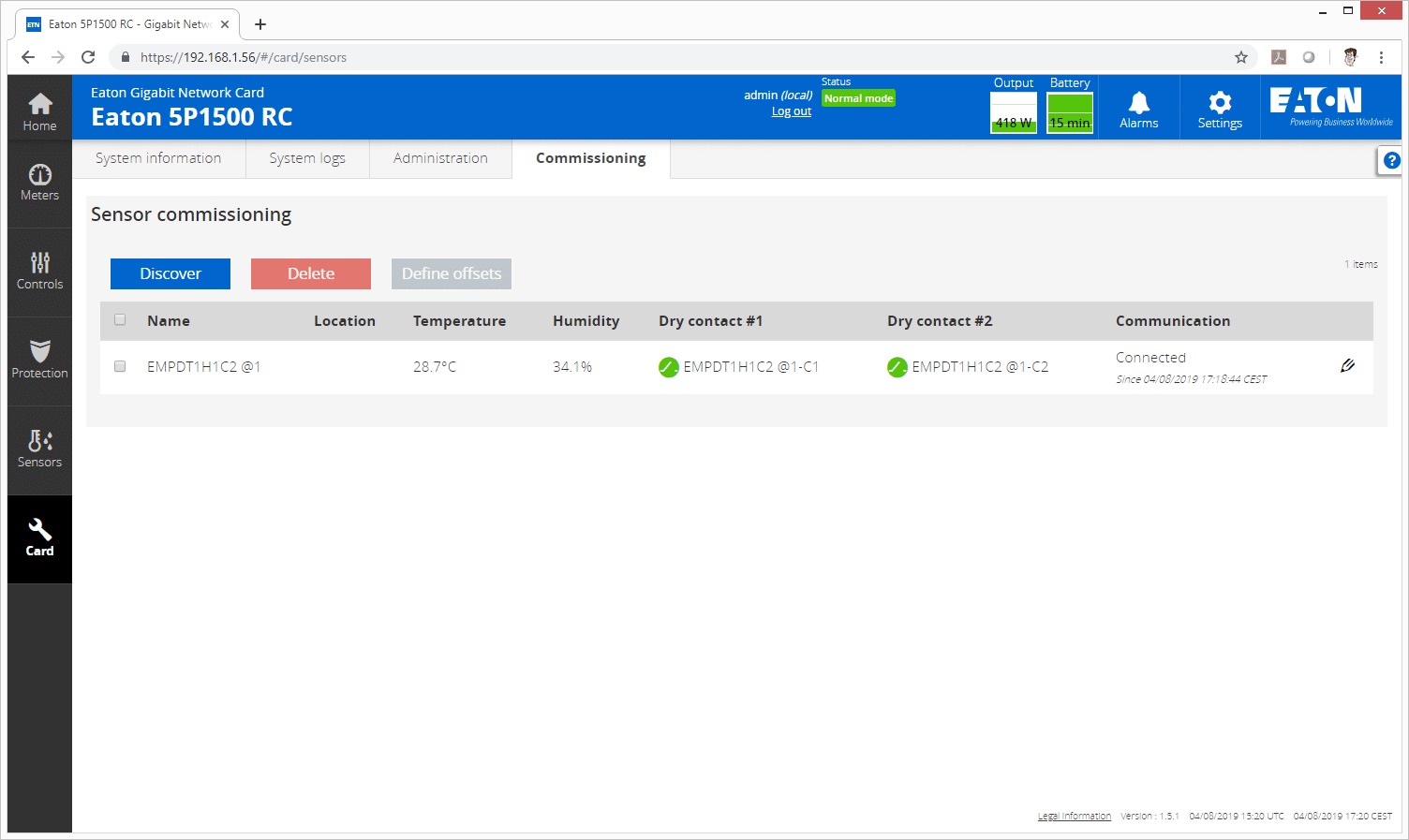This screenshot has width=1409, height=840.
Task: Click the browser address bar URL
Action: click(244, 57)
